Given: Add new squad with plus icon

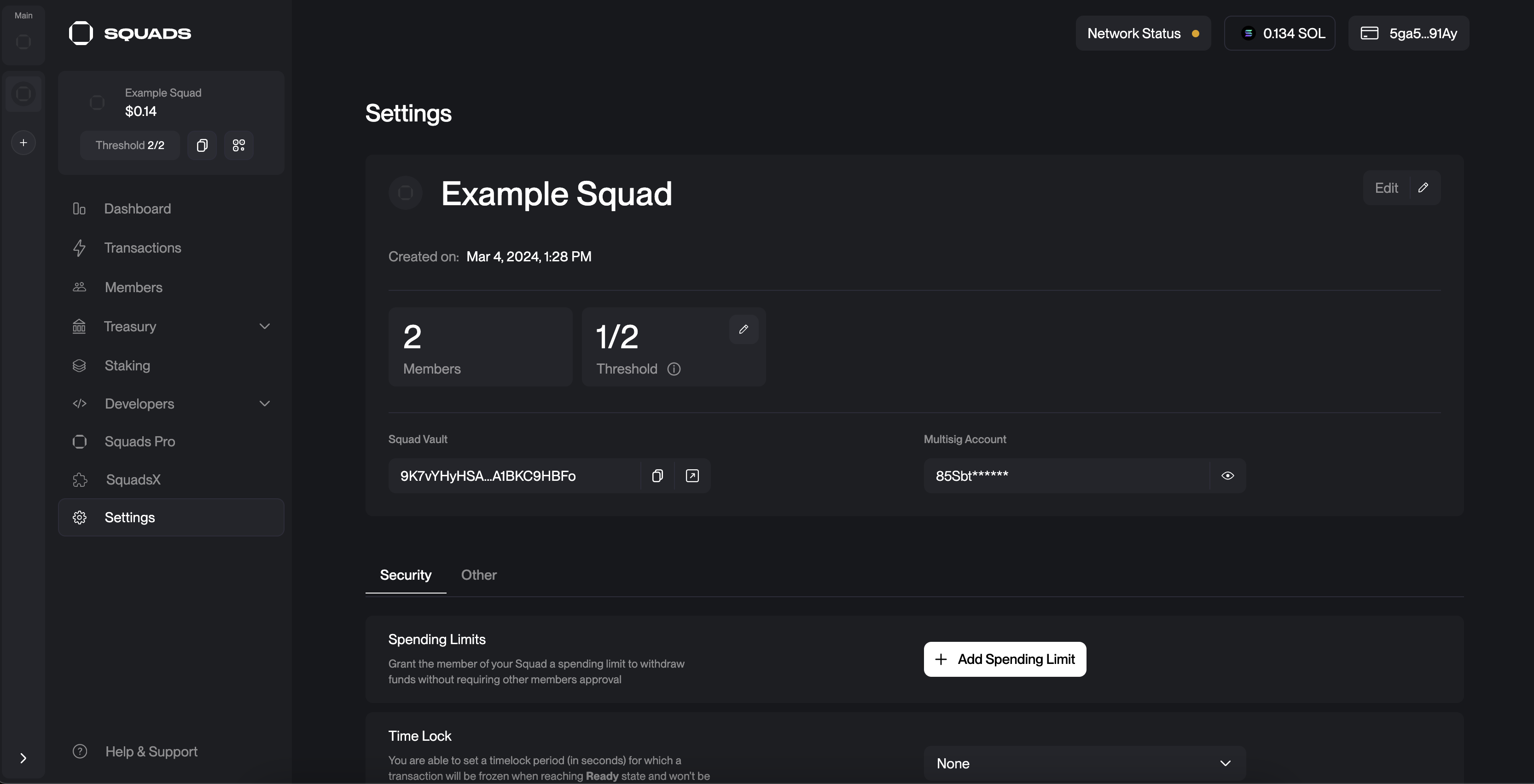Looking at the screenshot, I should click(23, 143).
